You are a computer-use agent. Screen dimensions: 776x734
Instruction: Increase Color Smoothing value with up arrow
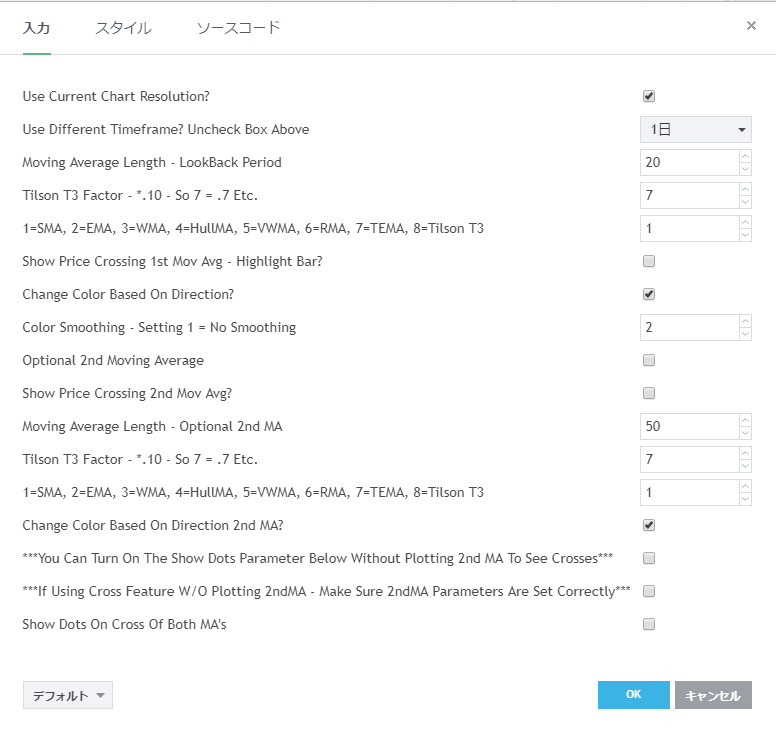click(x=744, y=322)
